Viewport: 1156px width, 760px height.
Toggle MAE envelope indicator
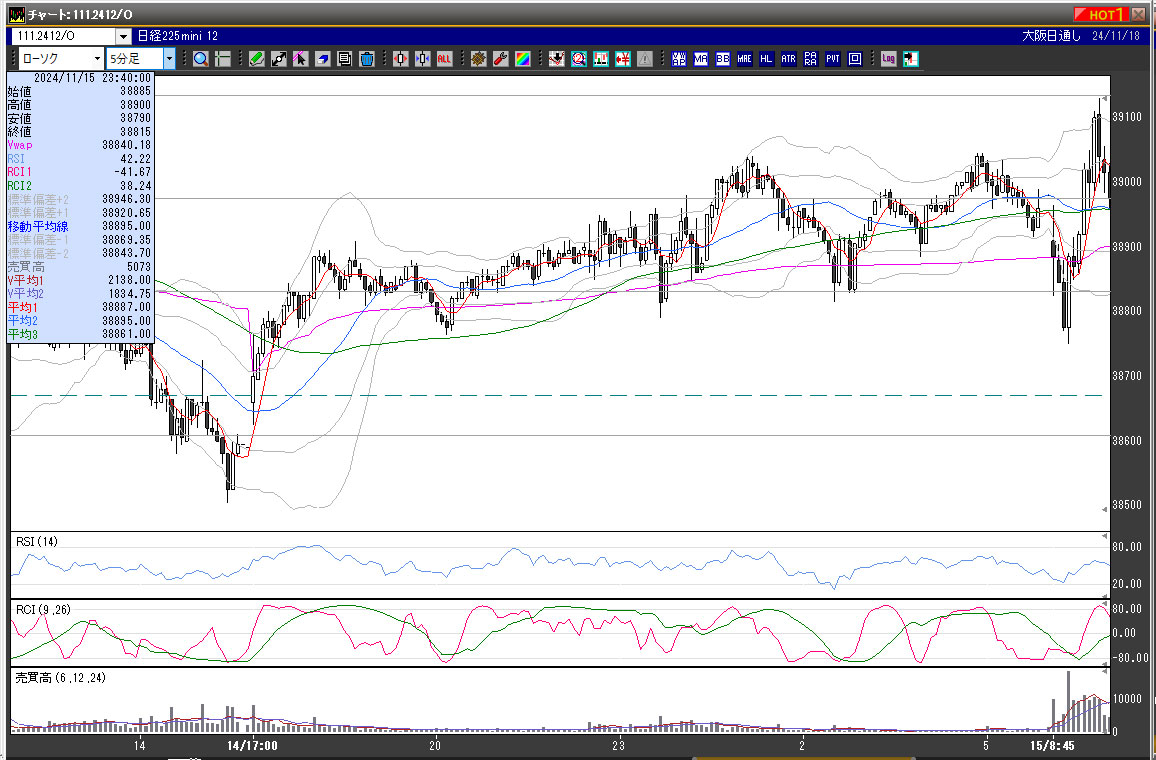(745, 59)
